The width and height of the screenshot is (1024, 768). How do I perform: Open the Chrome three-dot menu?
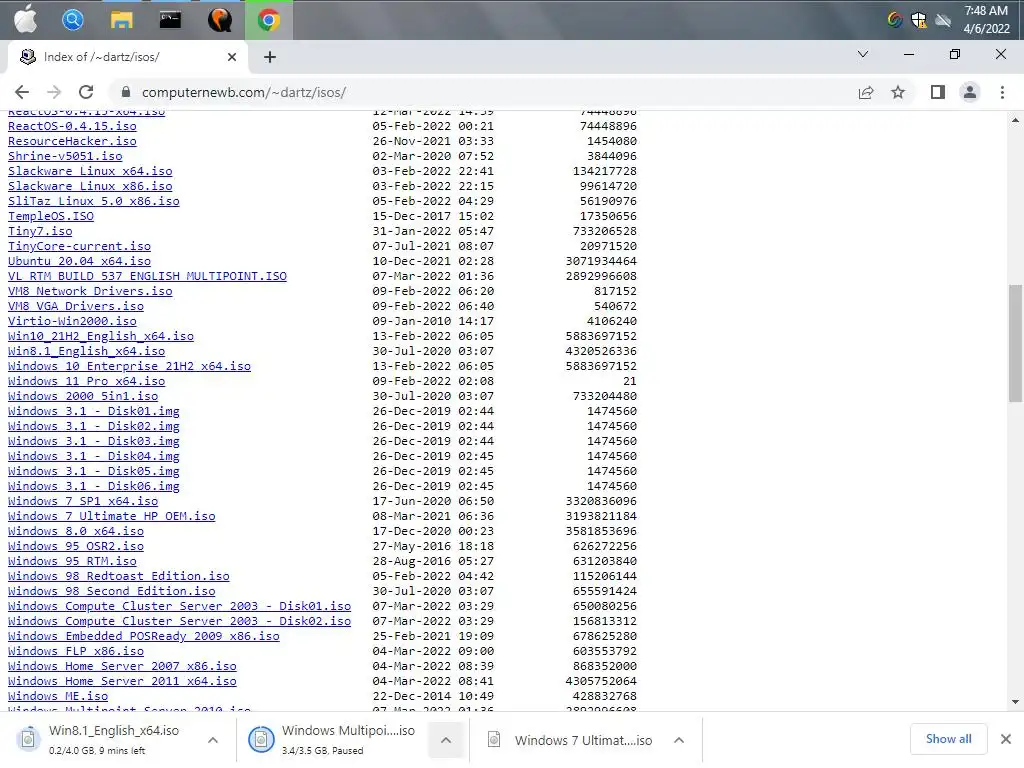pos(1002,92)
